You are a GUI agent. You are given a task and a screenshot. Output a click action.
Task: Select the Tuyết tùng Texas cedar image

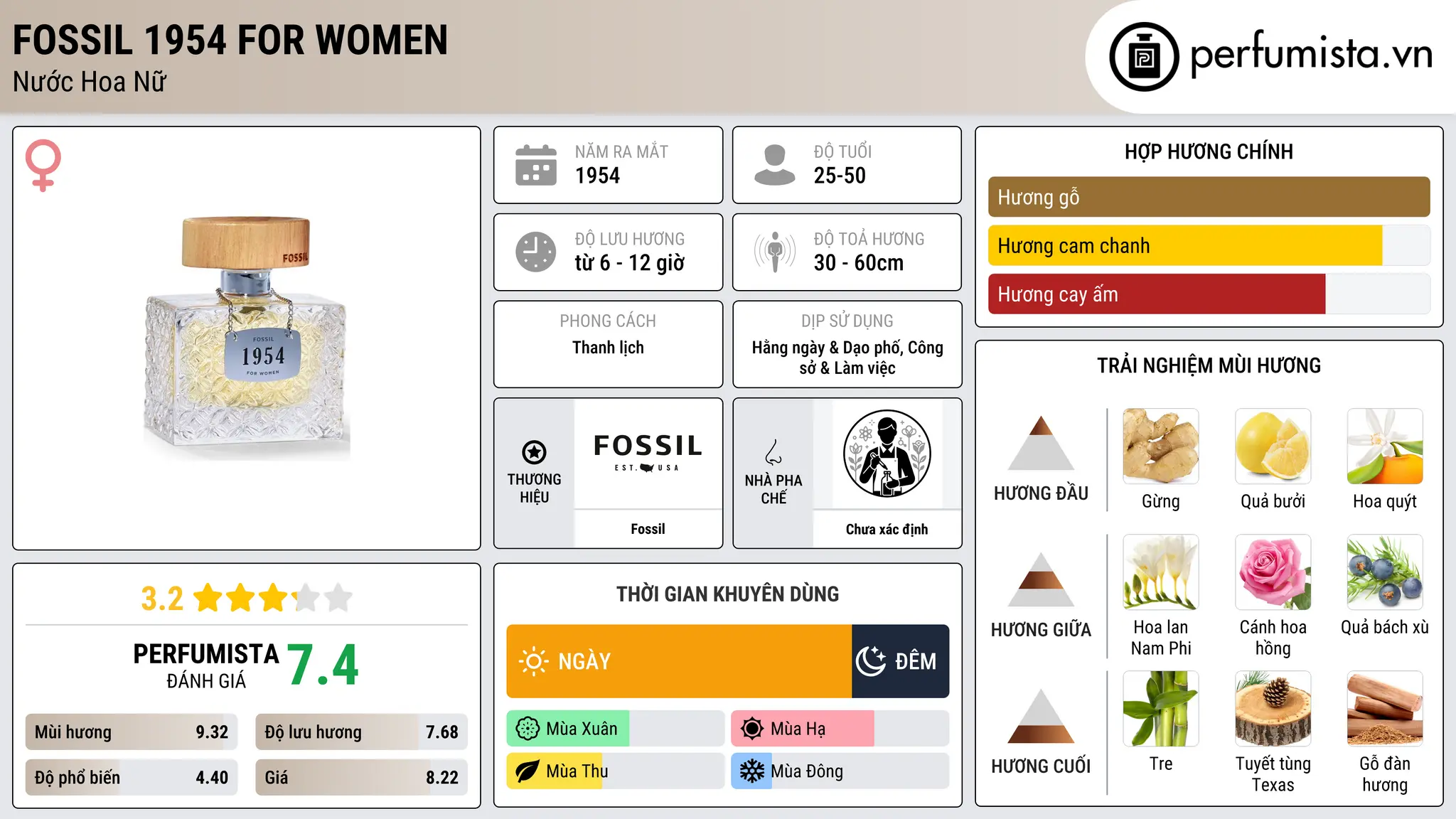[x=1273, y=709]
